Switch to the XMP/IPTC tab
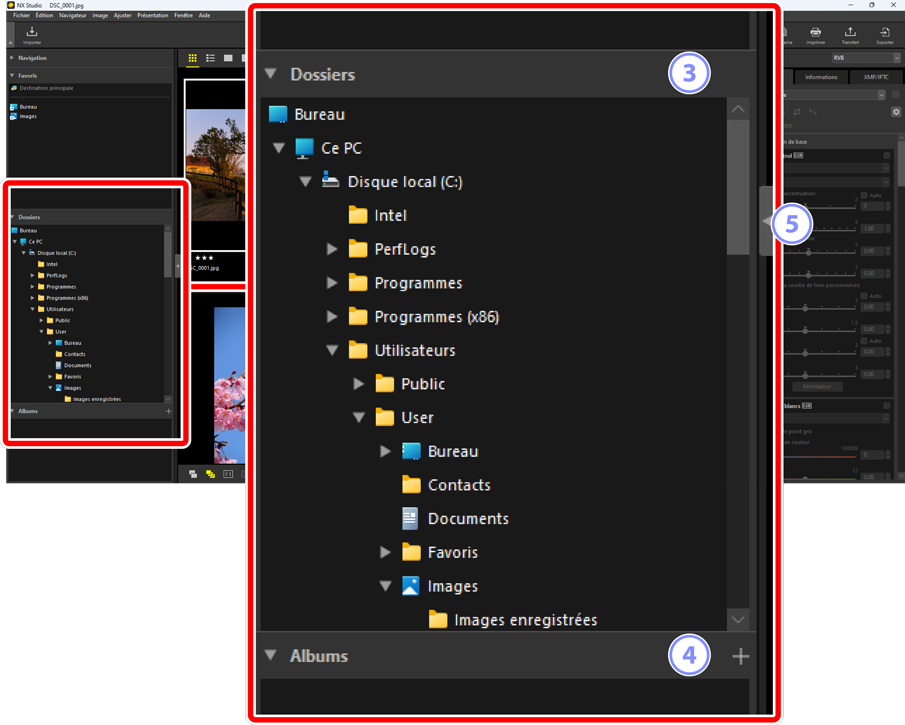This screenshot has height=725, width=905. tap(876, 77)
